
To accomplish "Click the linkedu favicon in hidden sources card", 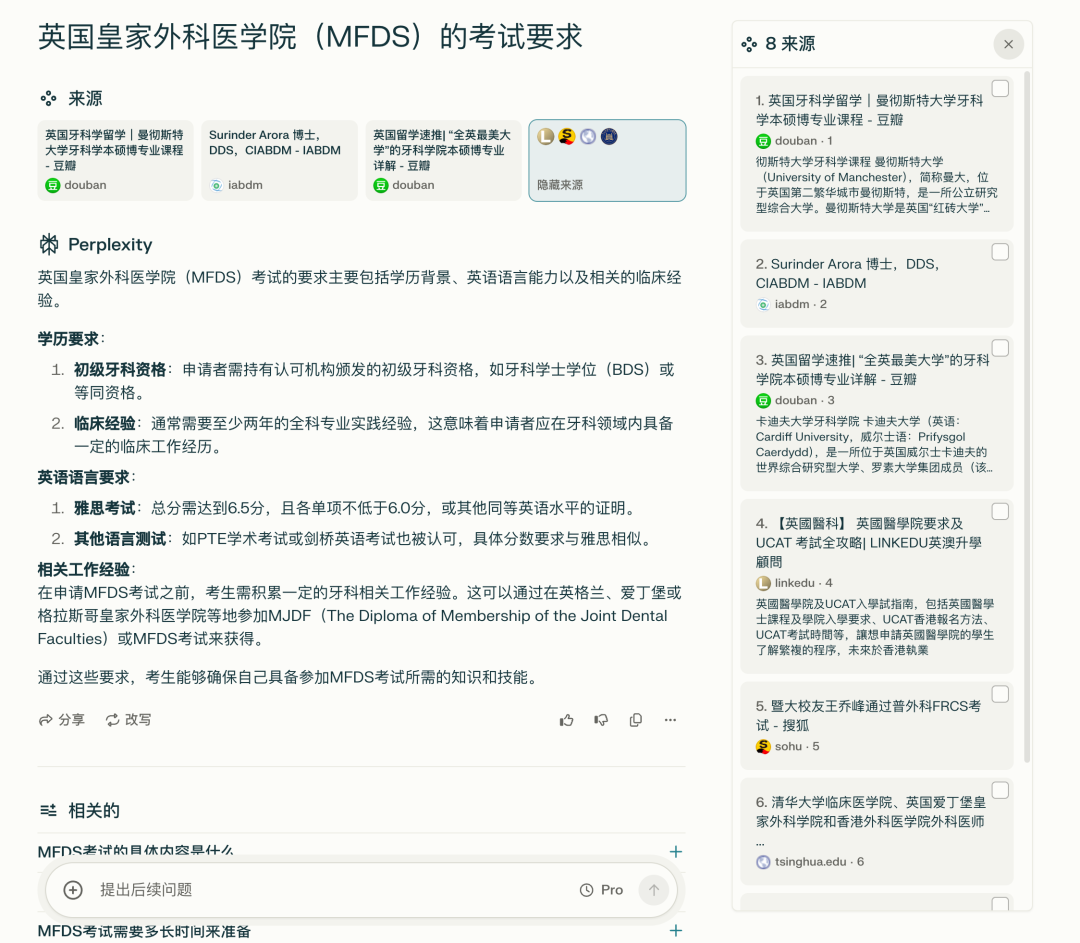I will pyautogui.click(x=546, y=136).
